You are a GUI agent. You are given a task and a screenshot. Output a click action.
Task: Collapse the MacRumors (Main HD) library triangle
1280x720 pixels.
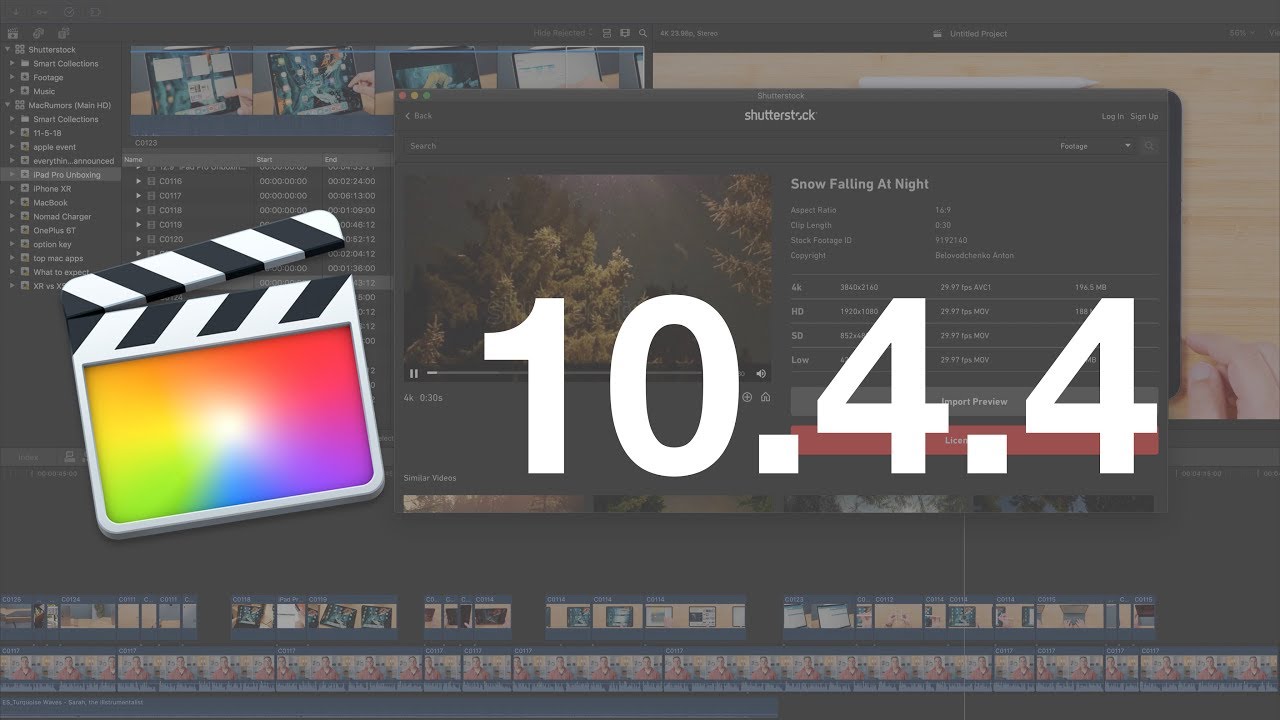coord(8,105)
